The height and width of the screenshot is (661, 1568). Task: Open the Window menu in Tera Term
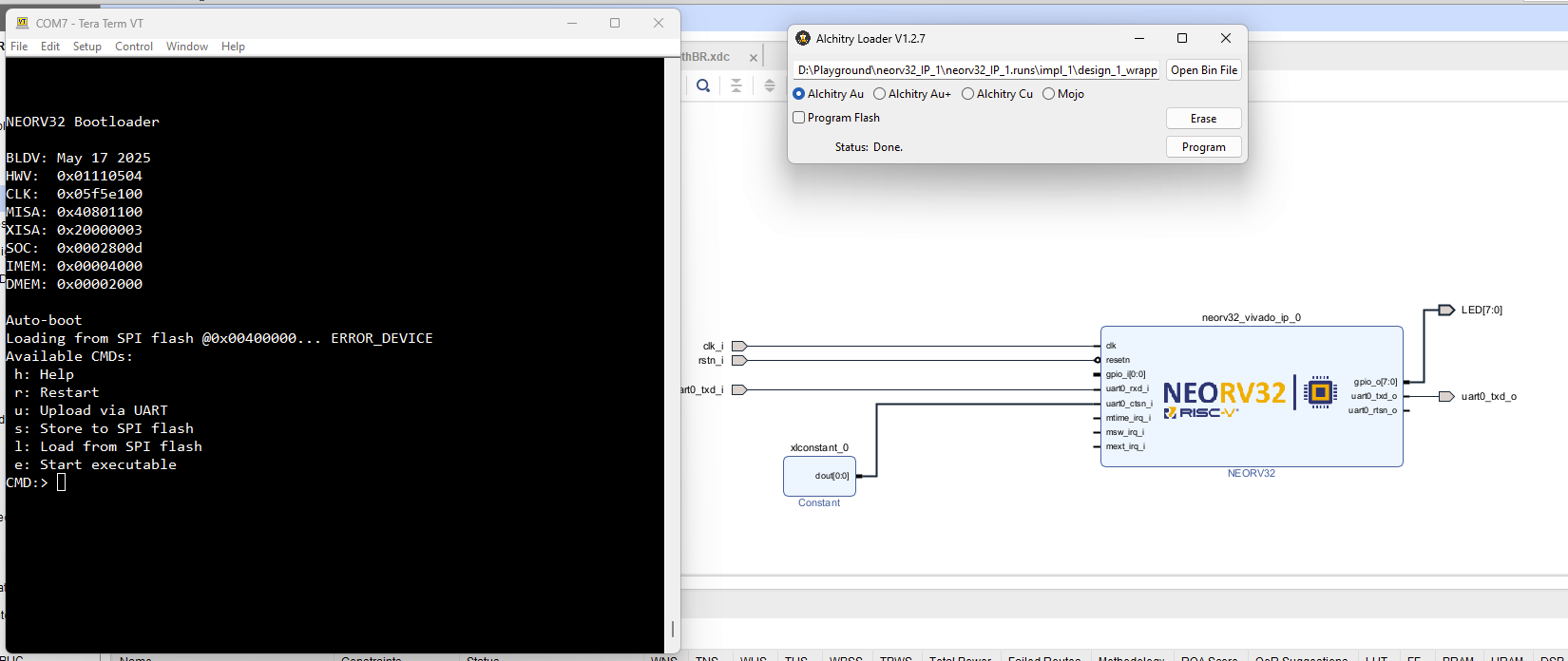[187, 47]
